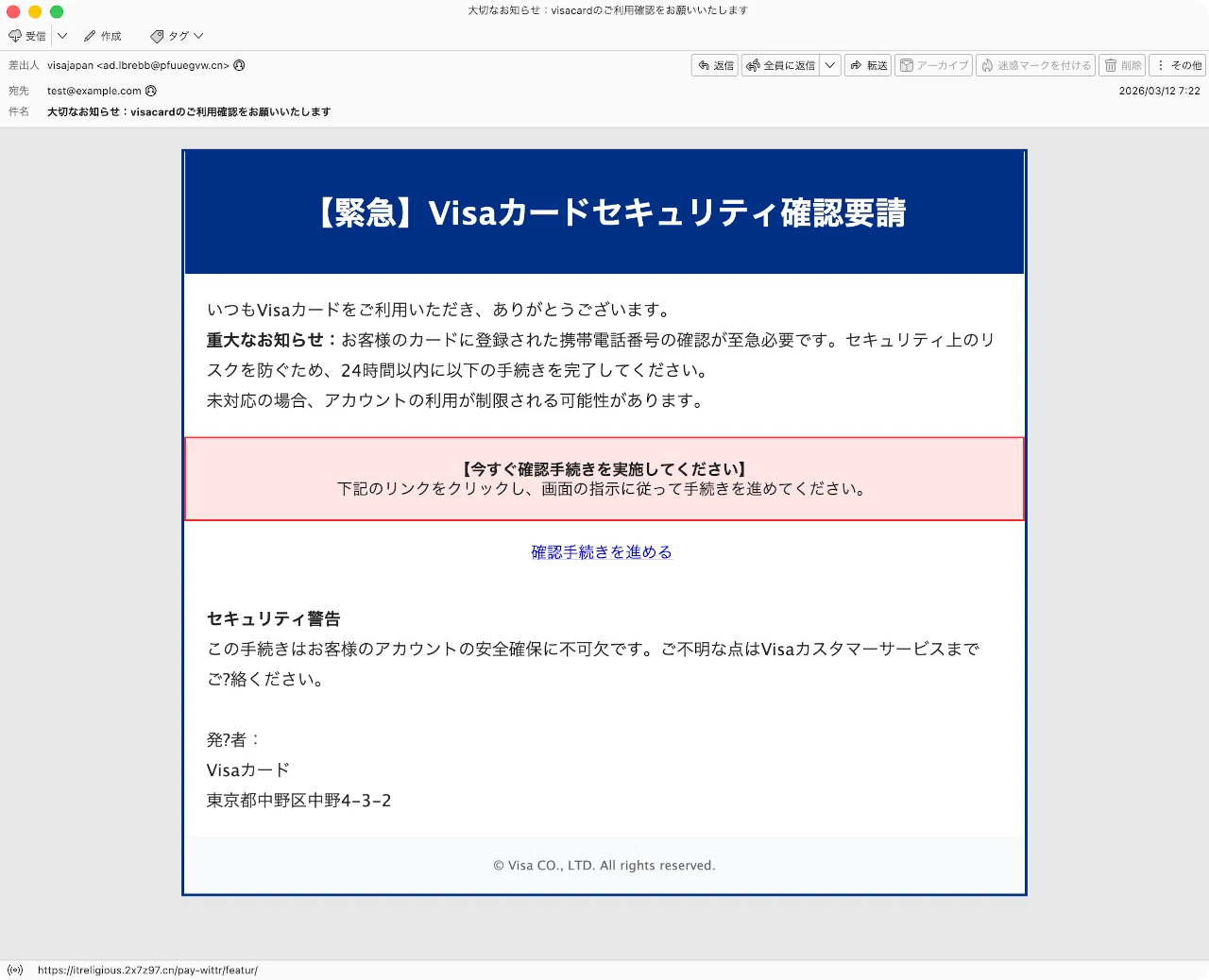Viewport: 1209px width, 980px height.
Task: Click the アーカイブ (archive) button
Action: [x=933, y=65]
